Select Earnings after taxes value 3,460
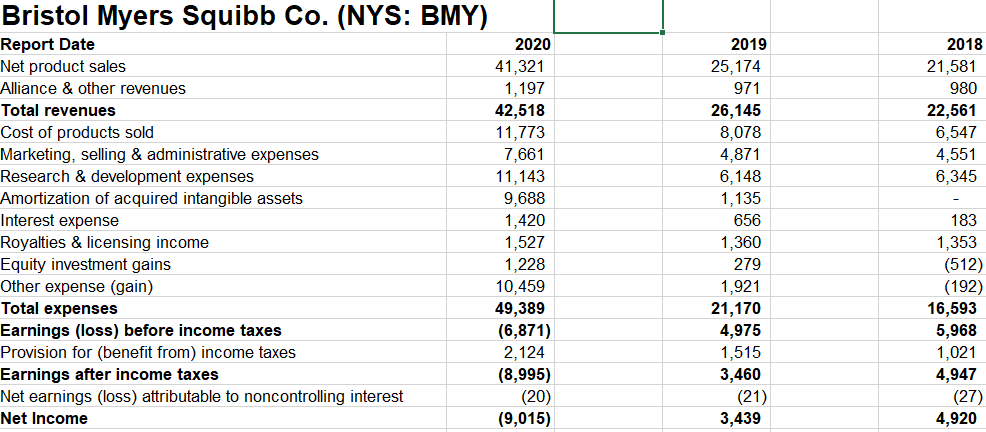The width and height of the screenshot is (986, 432). (743, 375)
